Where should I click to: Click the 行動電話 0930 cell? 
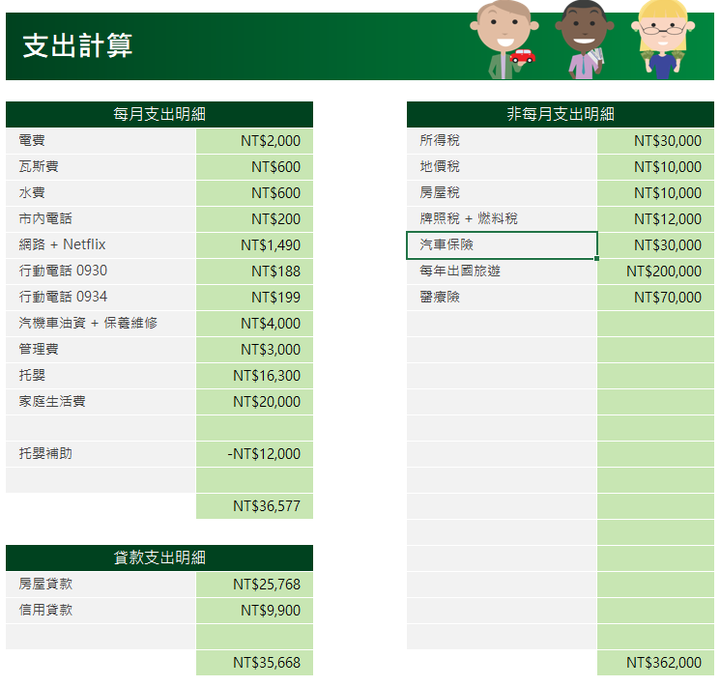[x=101, y=271]
